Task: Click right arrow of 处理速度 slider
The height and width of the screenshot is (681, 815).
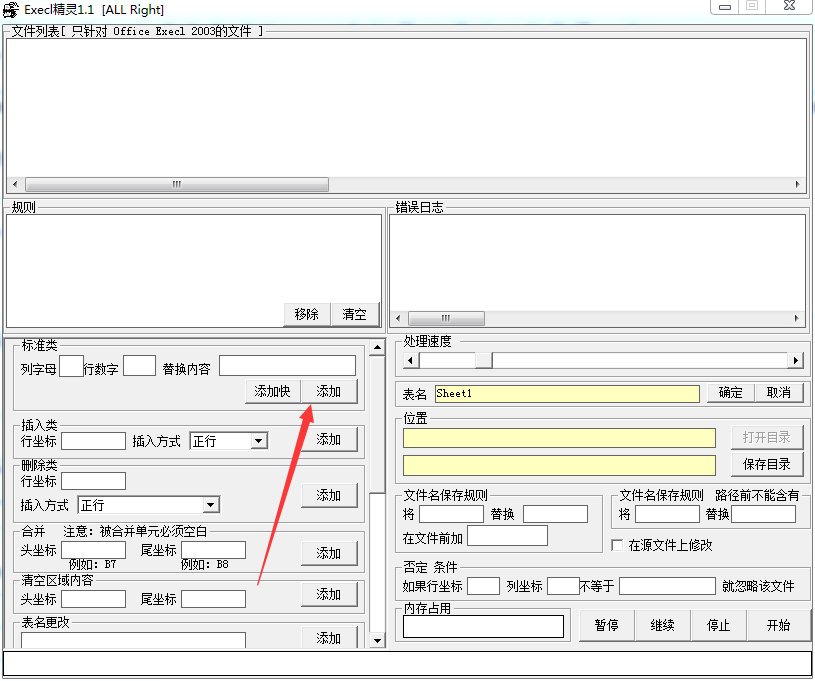Action: (795, 360)
